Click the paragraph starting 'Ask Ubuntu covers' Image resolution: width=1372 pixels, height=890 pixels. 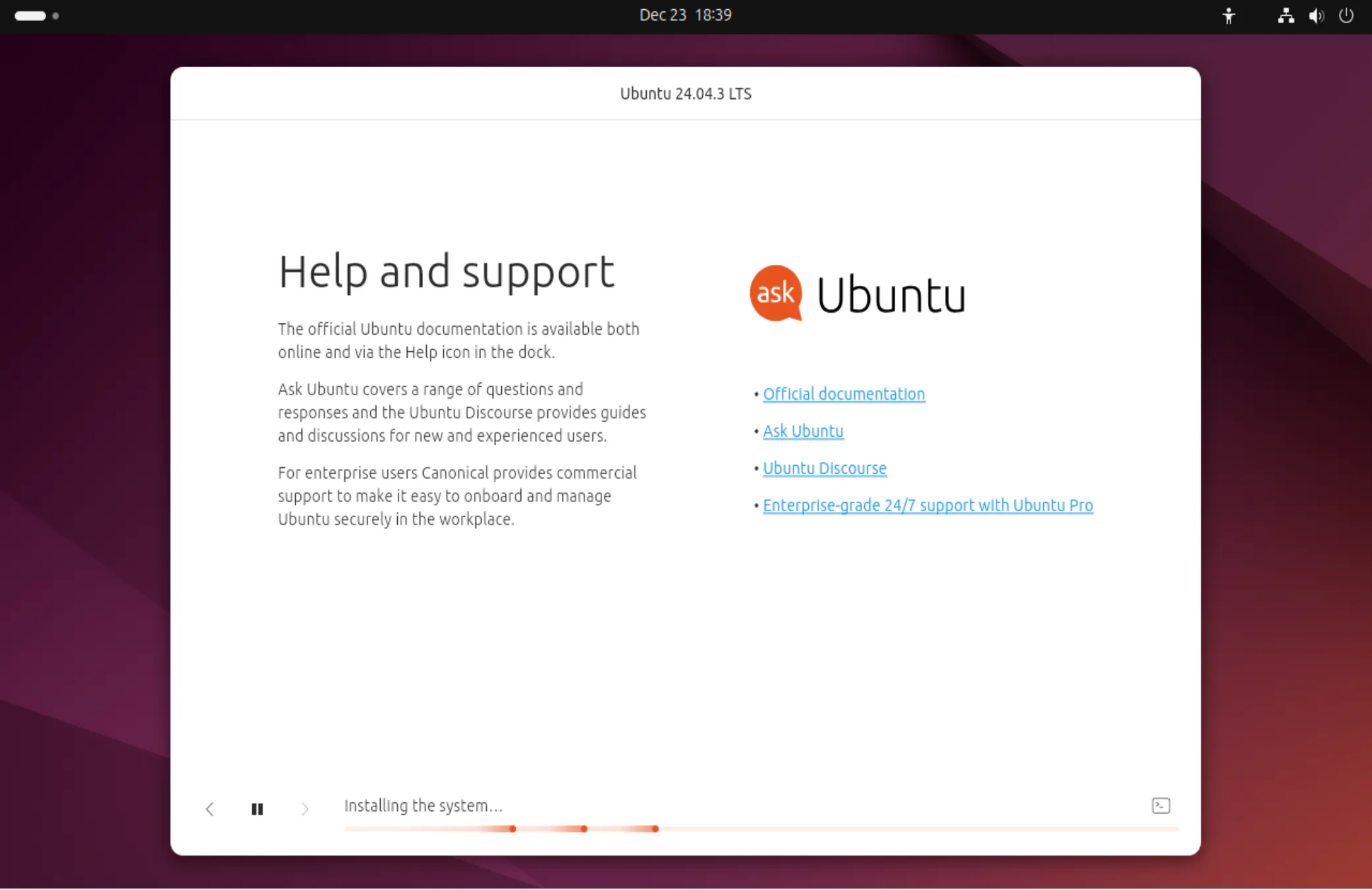tap(462, 412)
